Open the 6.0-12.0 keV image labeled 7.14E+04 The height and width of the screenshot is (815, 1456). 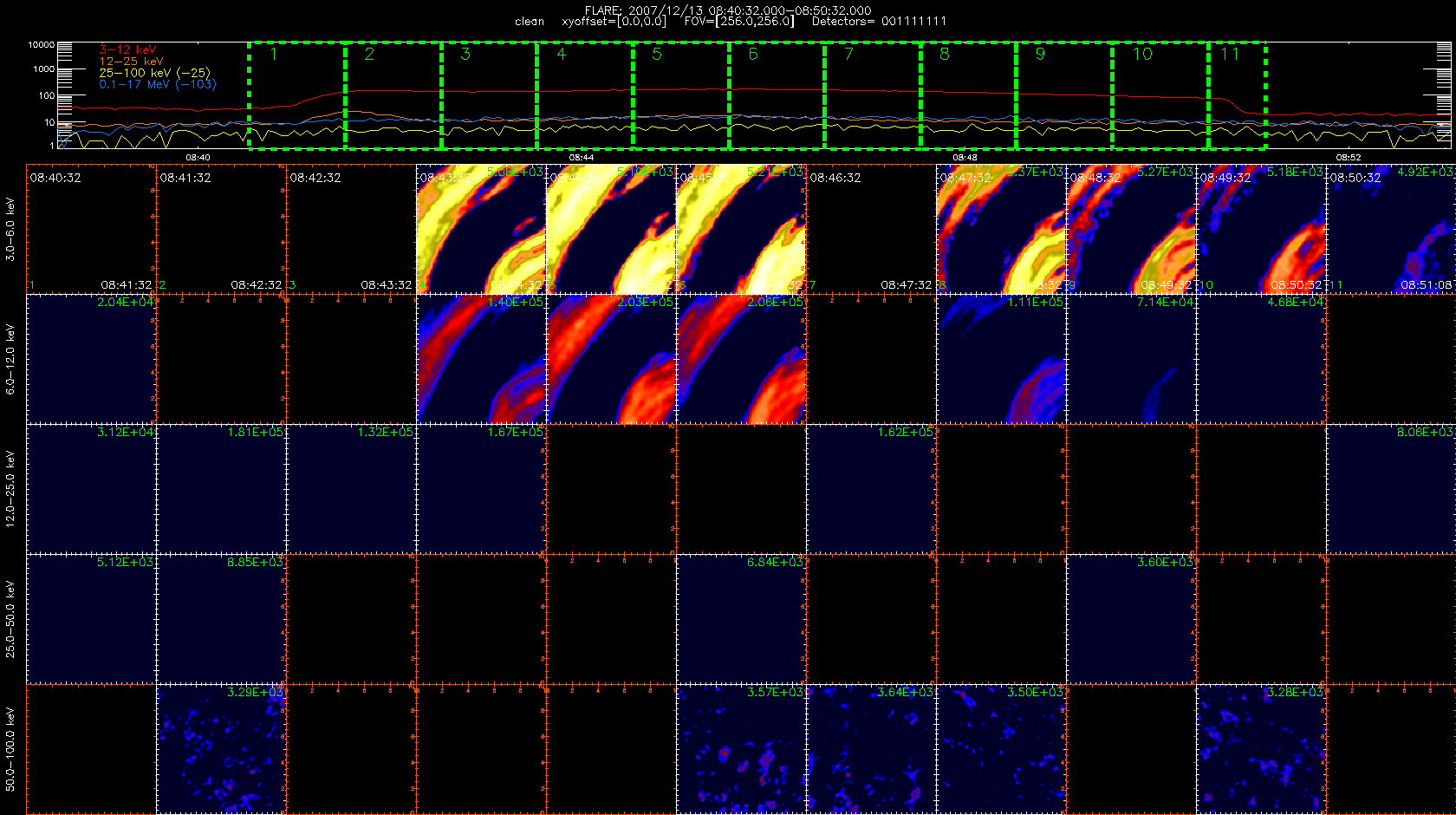click(1131, 359)
